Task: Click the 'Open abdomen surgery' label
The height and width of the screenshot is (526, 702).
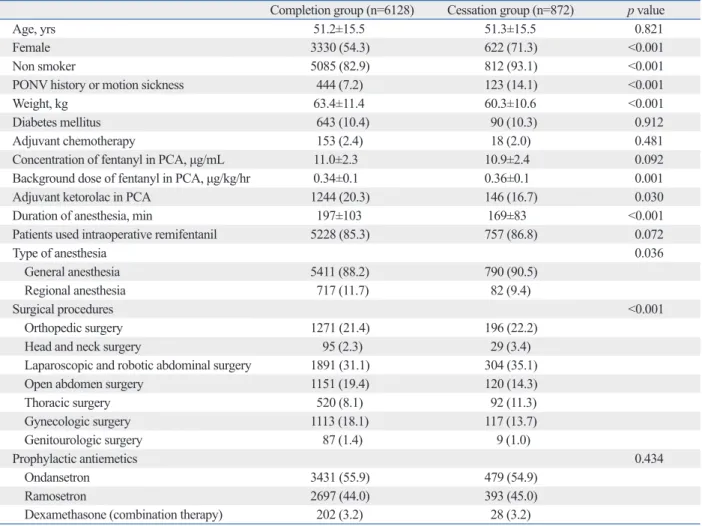Action: [x=84, y=384]
